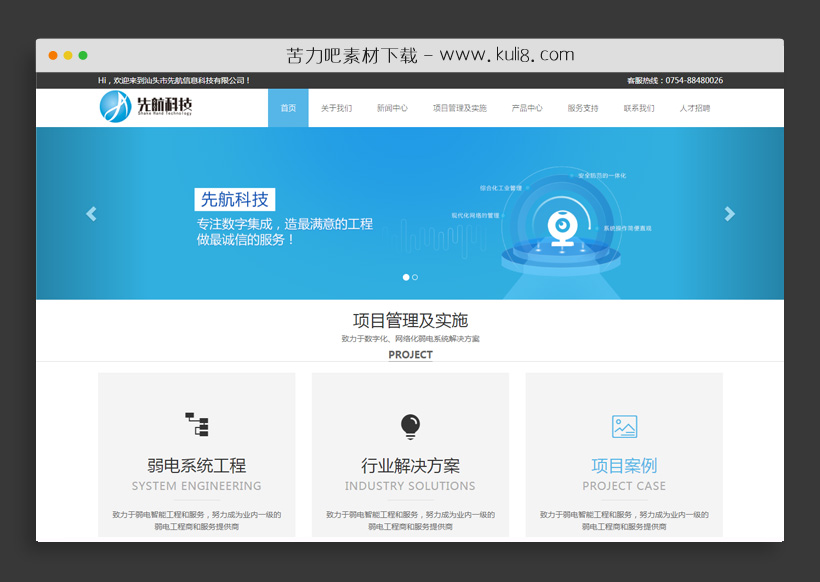Select the flowchart icon above 弱电系统工程
Screen dimensions: 820x582
(196, 423)
